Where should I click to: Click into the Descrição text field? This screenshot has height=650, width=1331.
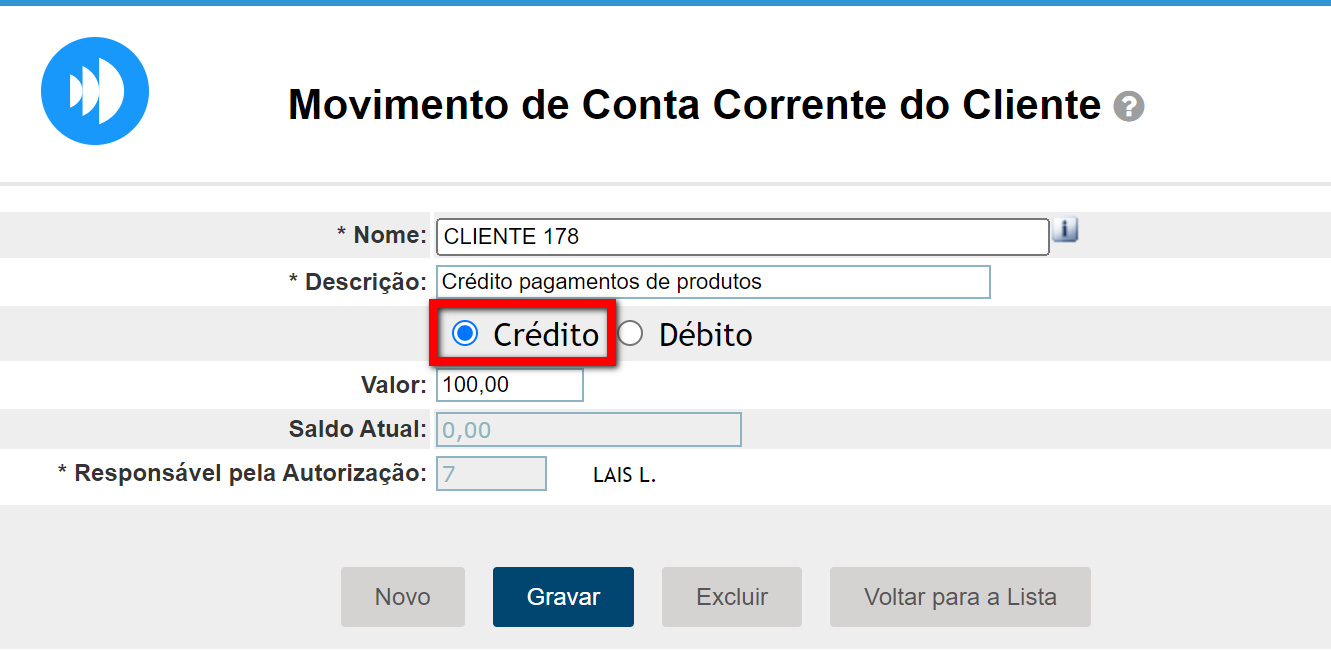tap(713, 282)
